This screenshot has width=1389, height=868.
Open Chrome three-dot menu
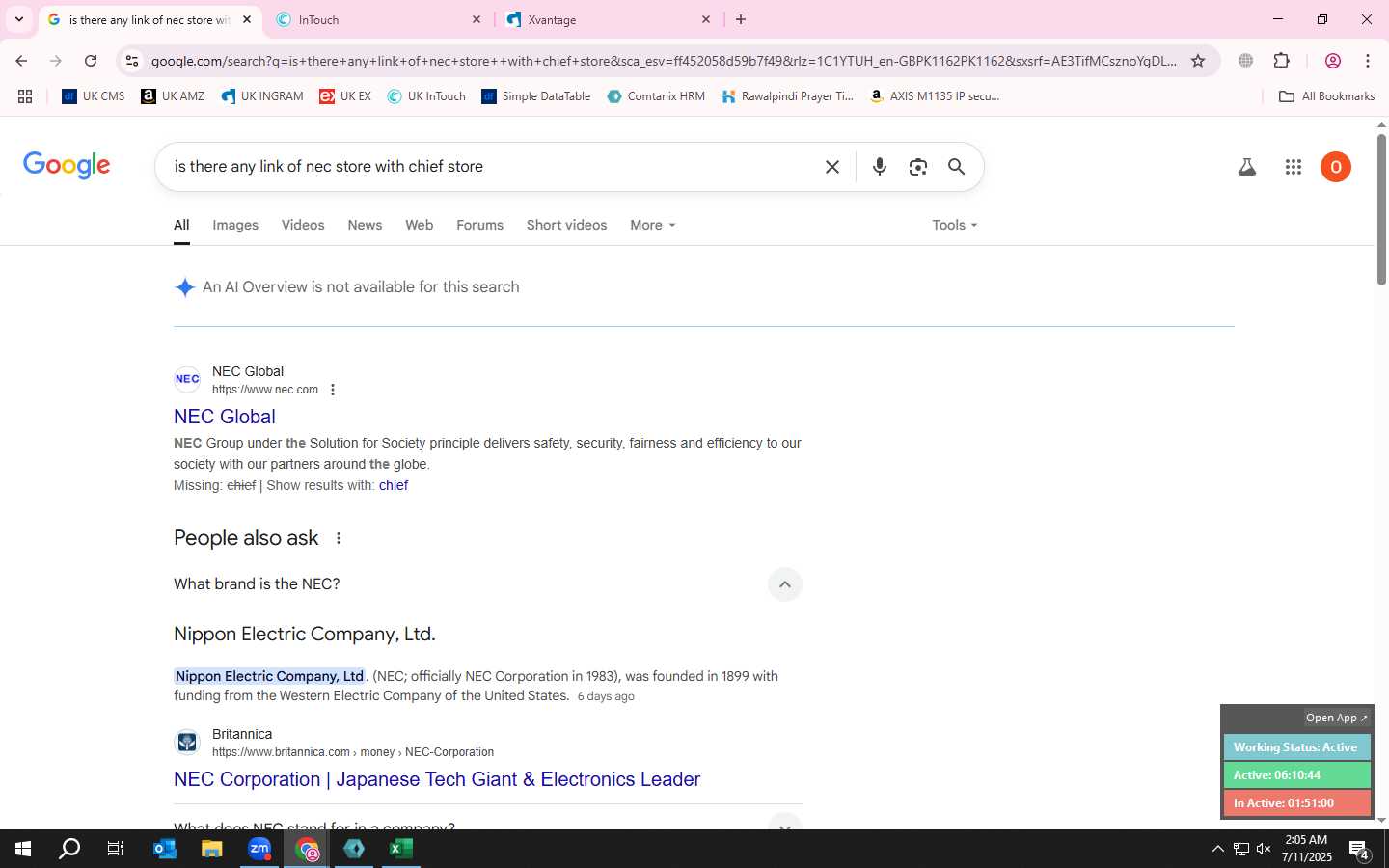pyautogui.click(x=1368, y=61)
